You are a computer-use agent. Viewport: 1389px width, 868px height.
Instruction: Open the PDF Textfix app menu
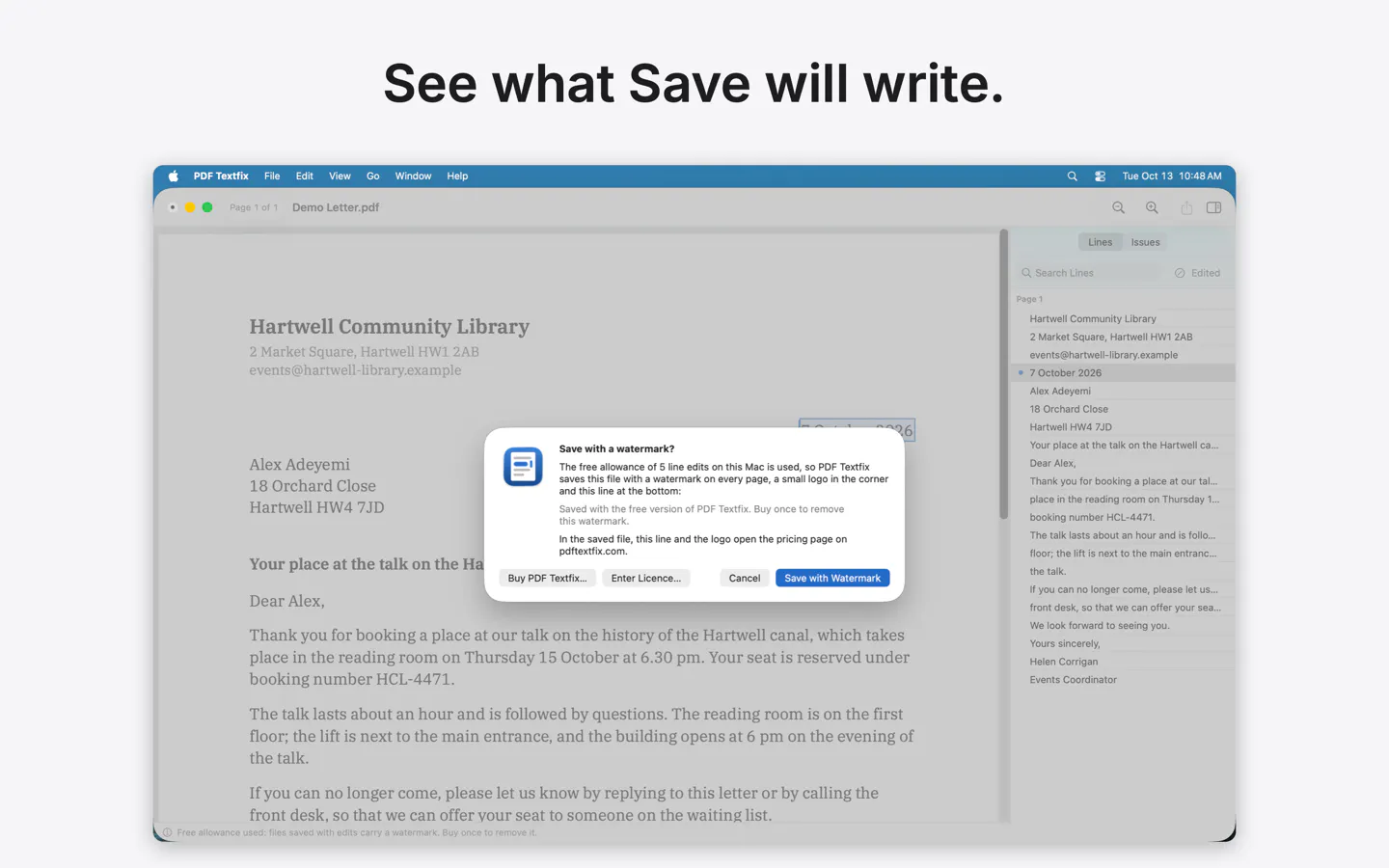[x=221, y=176]
